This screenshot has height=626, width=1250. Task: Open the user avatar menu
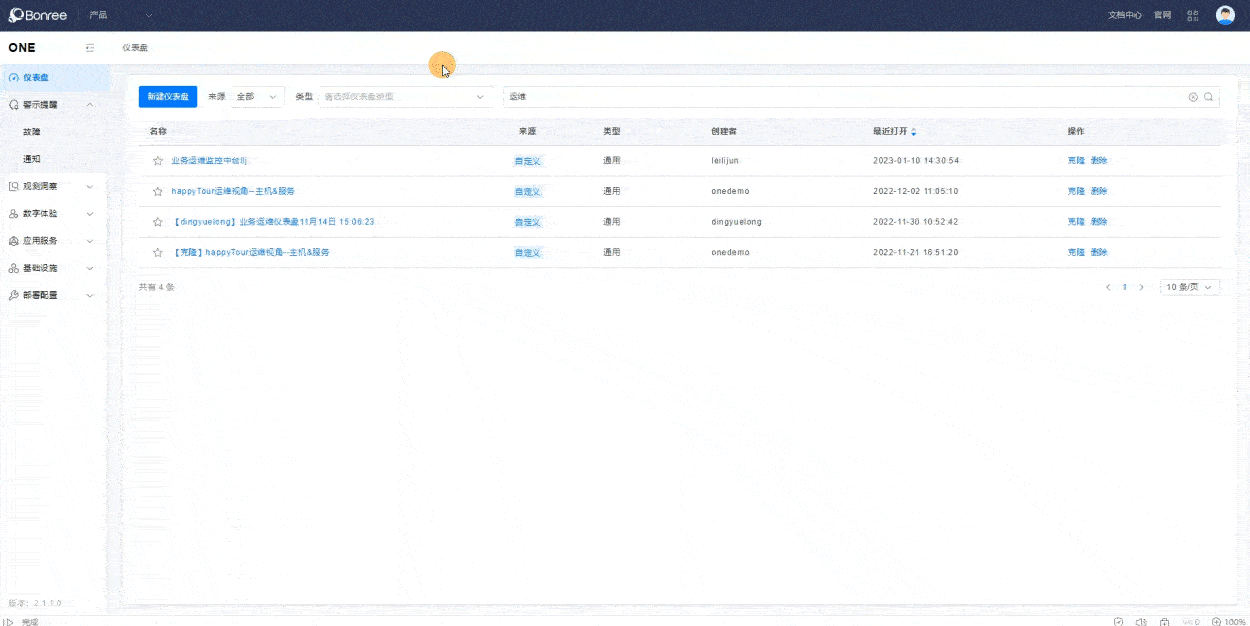(x=1225, y=15)
